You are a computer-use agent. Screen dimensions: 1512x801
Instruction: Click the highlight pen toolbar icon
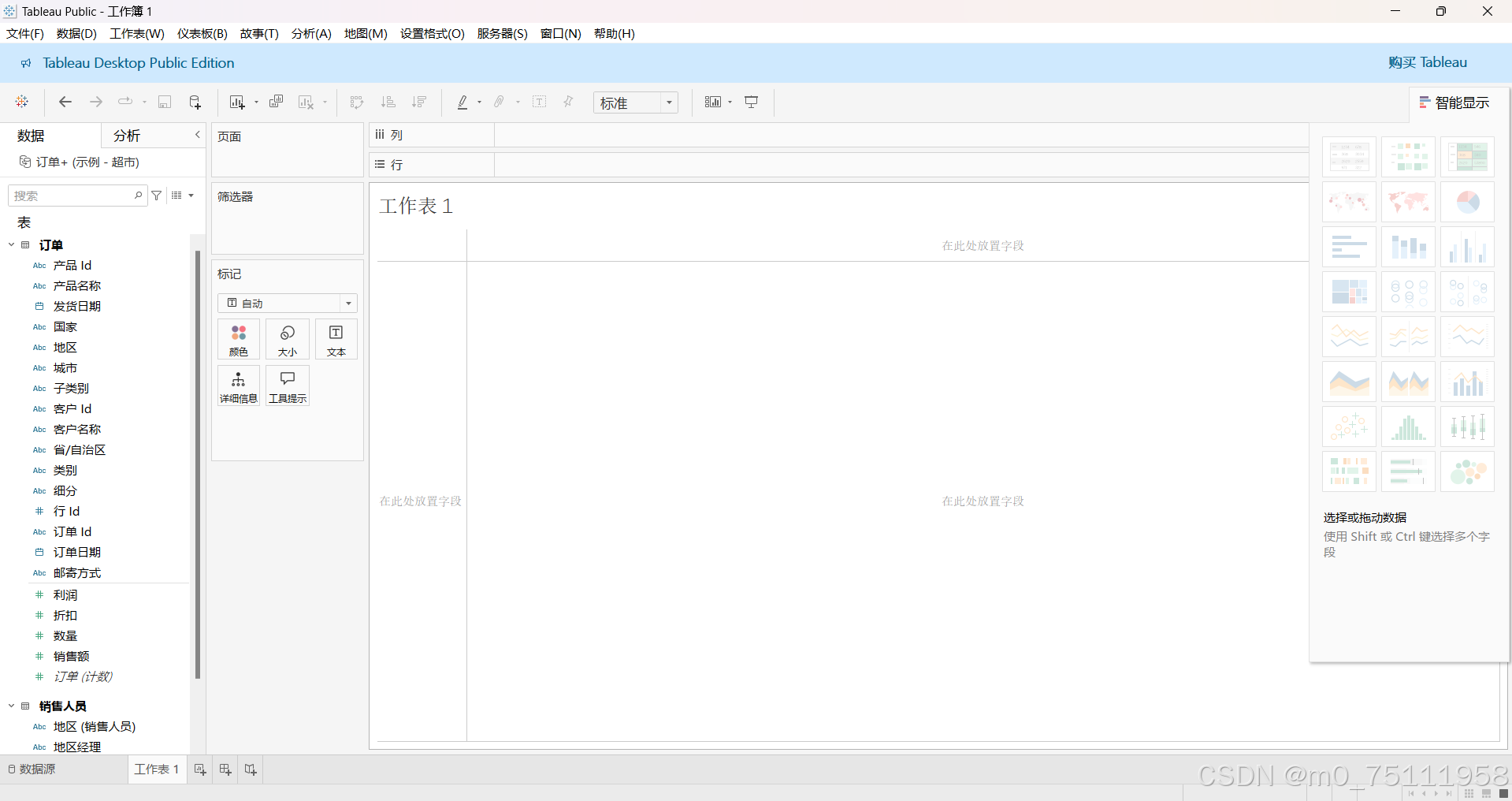pos(463,102)
